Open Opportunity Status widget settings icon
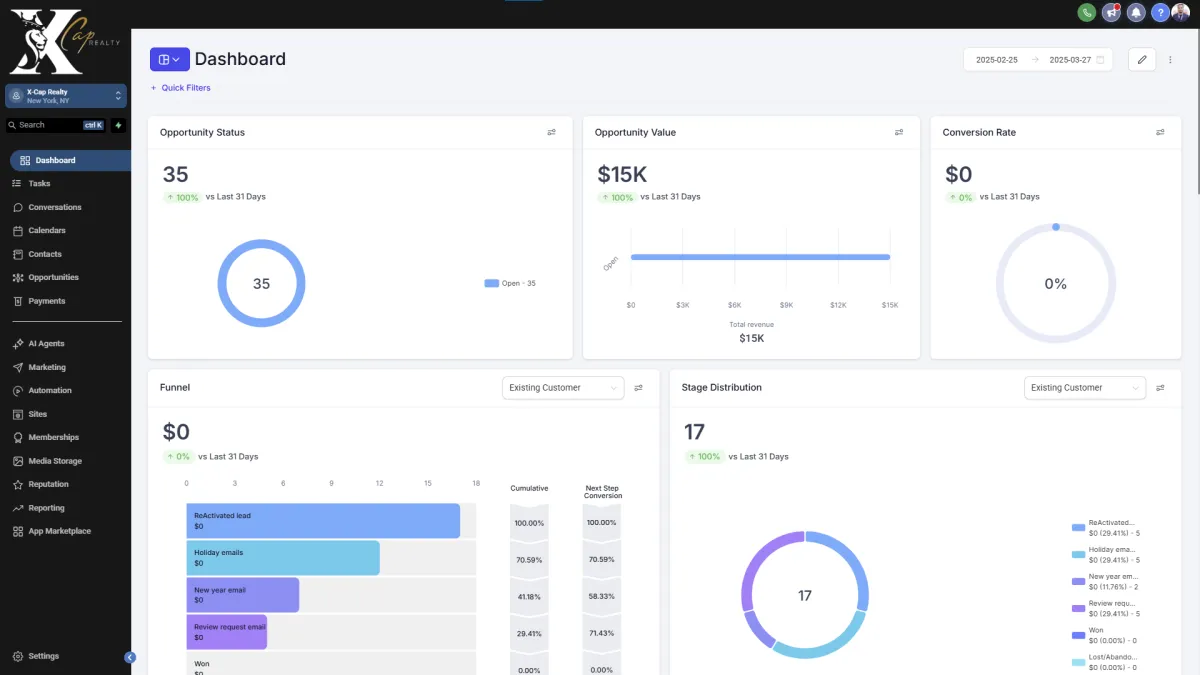1200x675 pixels. pyautogui.click(x=551, y=132)
